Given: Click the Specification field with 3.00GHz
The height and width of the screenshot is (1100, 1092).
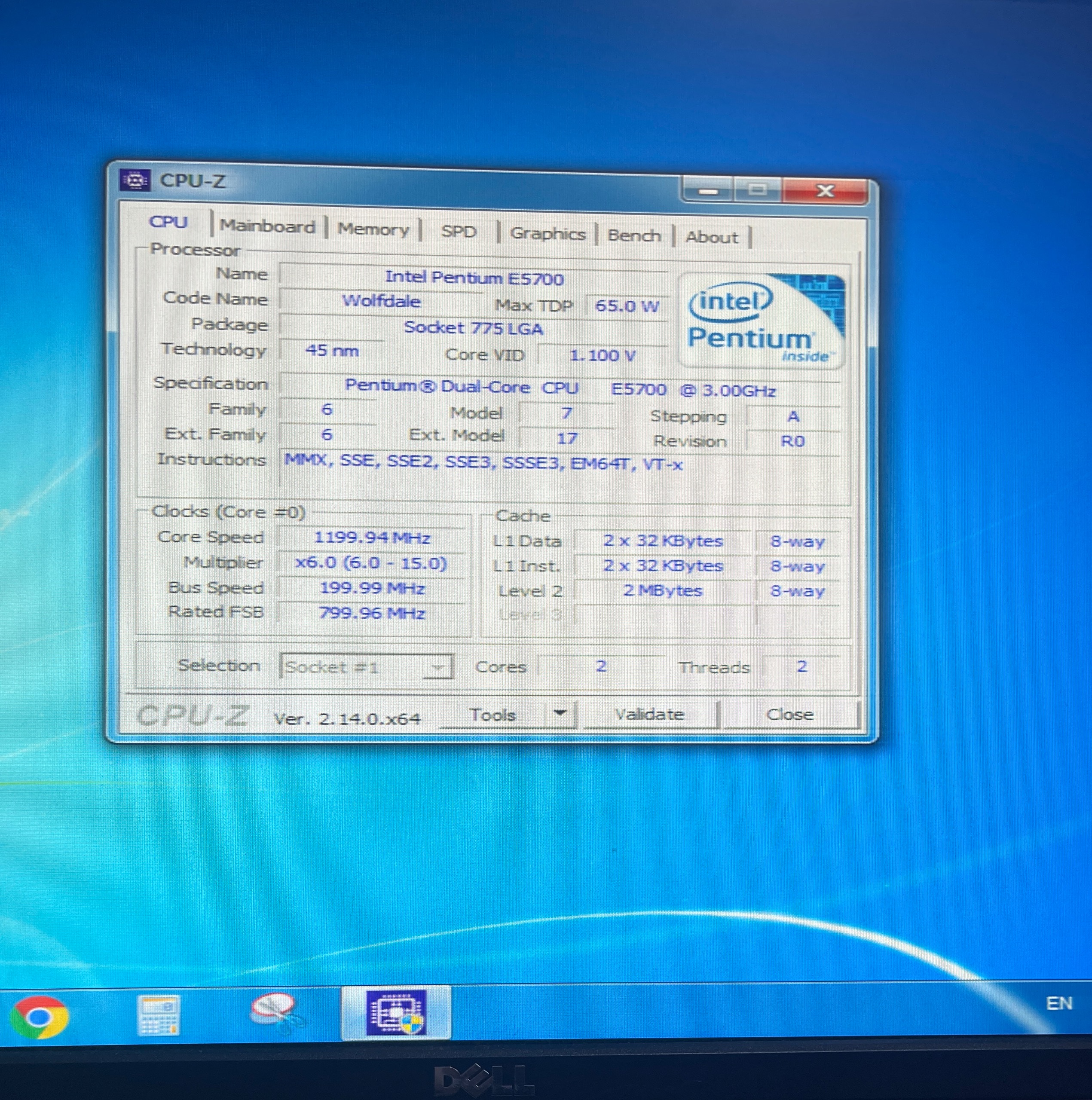Looking at the screenshot, I should 560,389.
